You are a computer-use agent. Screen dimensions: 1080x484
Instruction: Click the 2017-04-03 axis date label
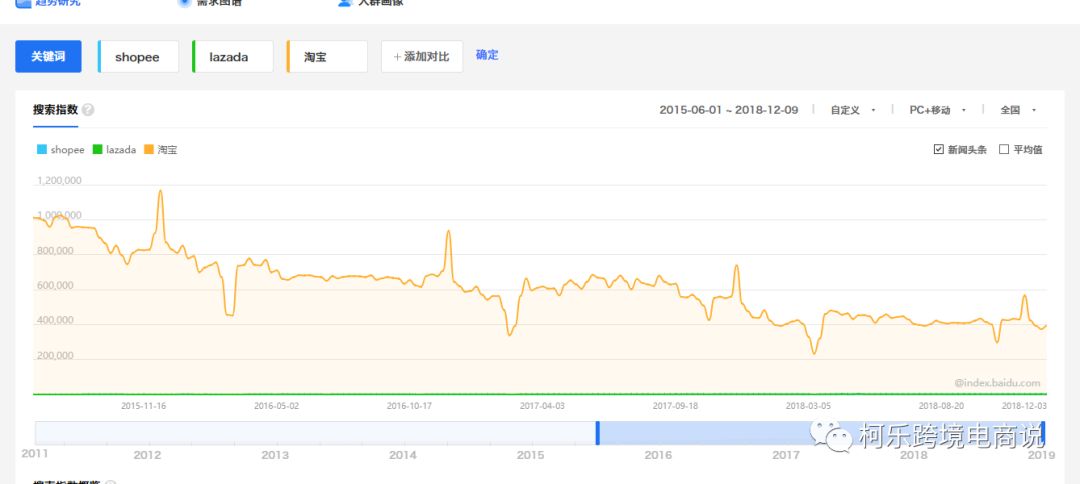pyautogui.click(x=542, y=406)
